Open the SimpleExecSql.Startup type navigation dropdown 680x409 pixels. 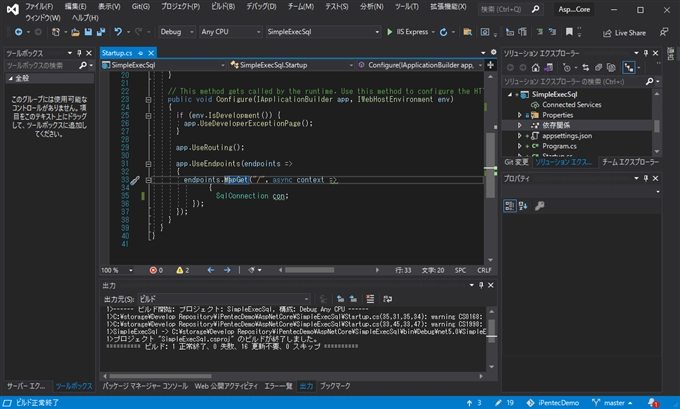click(292, 65)
